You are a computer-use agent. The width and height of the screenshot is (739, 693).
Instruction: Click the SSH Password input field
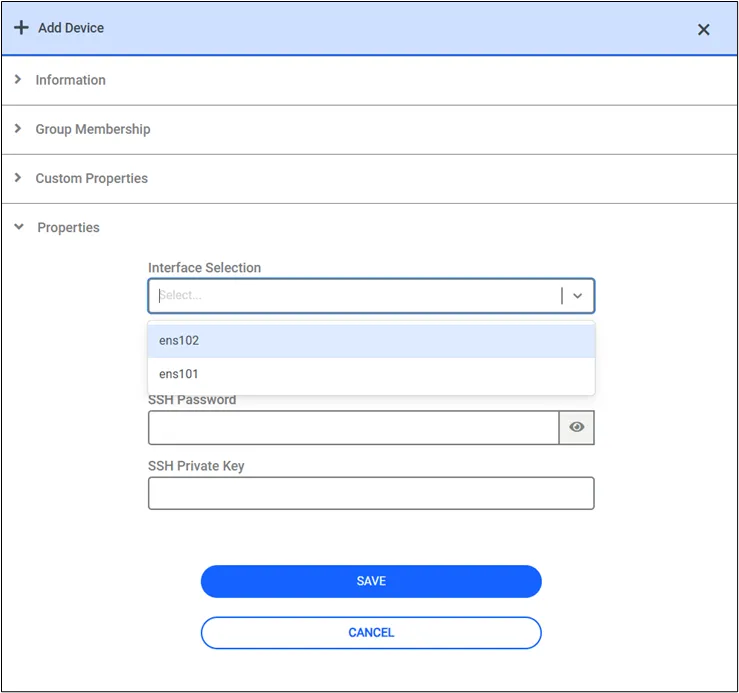[x=353, y=428]
